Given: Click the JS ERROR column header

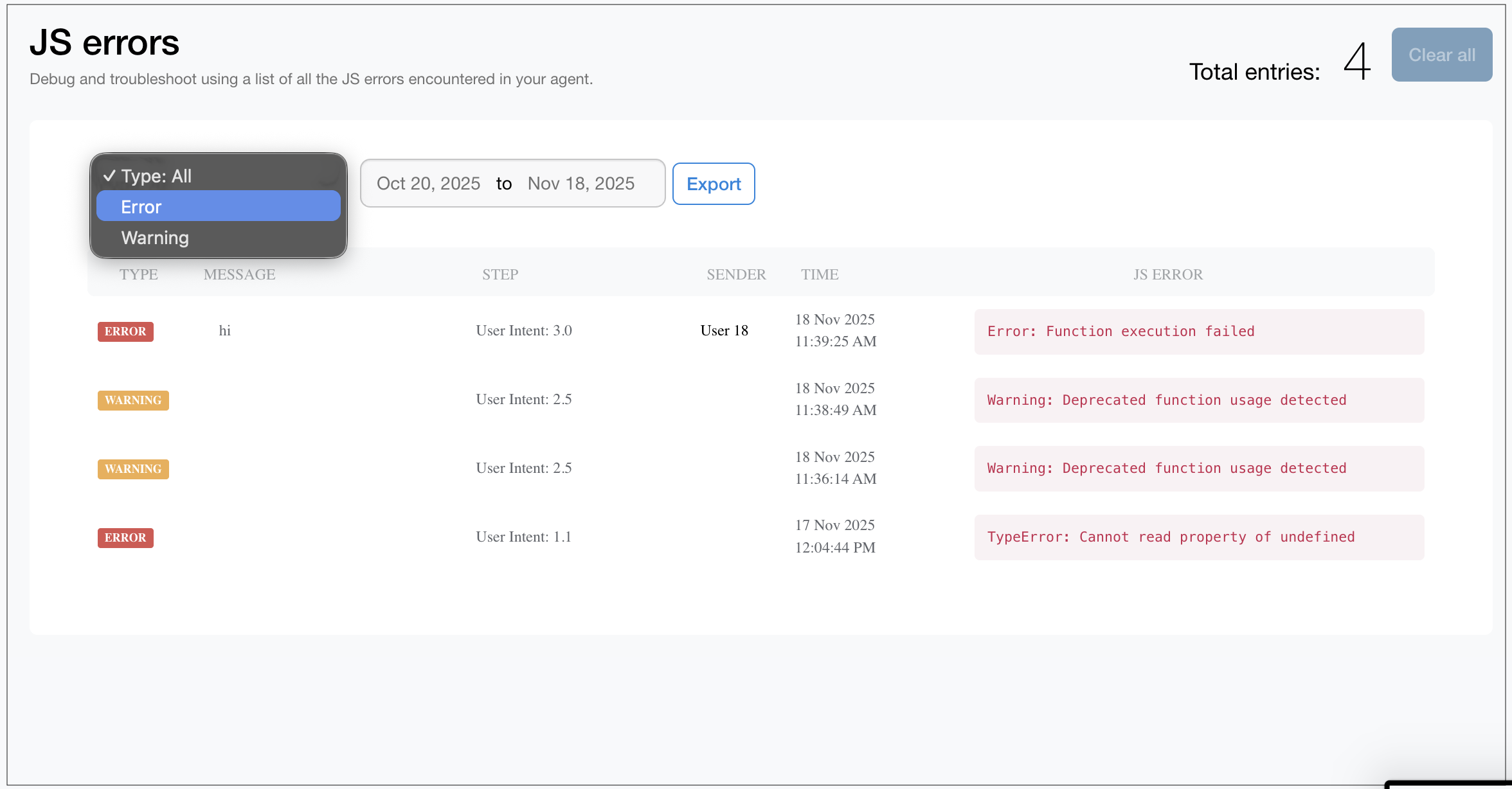Looking at the screenshot, I should click(1167, 274).
